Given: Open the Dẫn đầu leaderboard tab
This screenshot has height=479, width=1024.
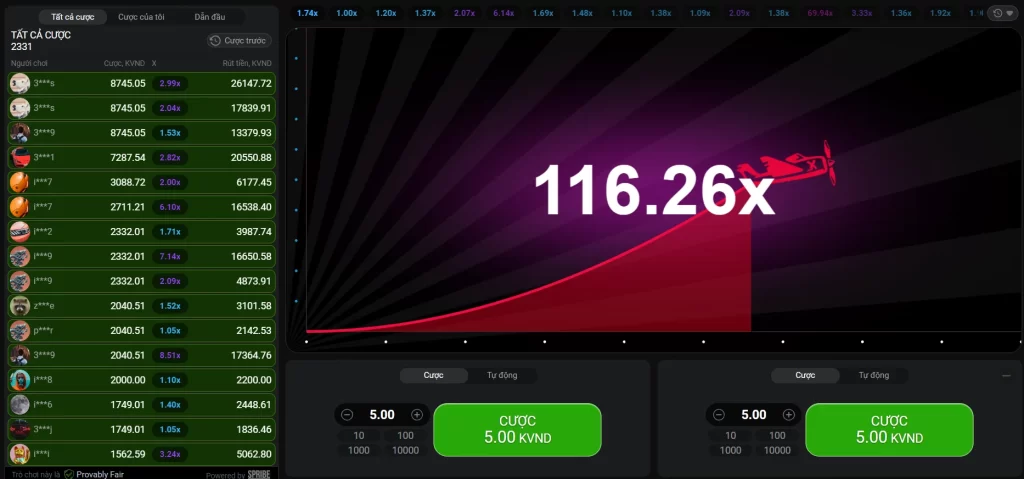Looking at the screenshot, I should click(x=210, y=17).
